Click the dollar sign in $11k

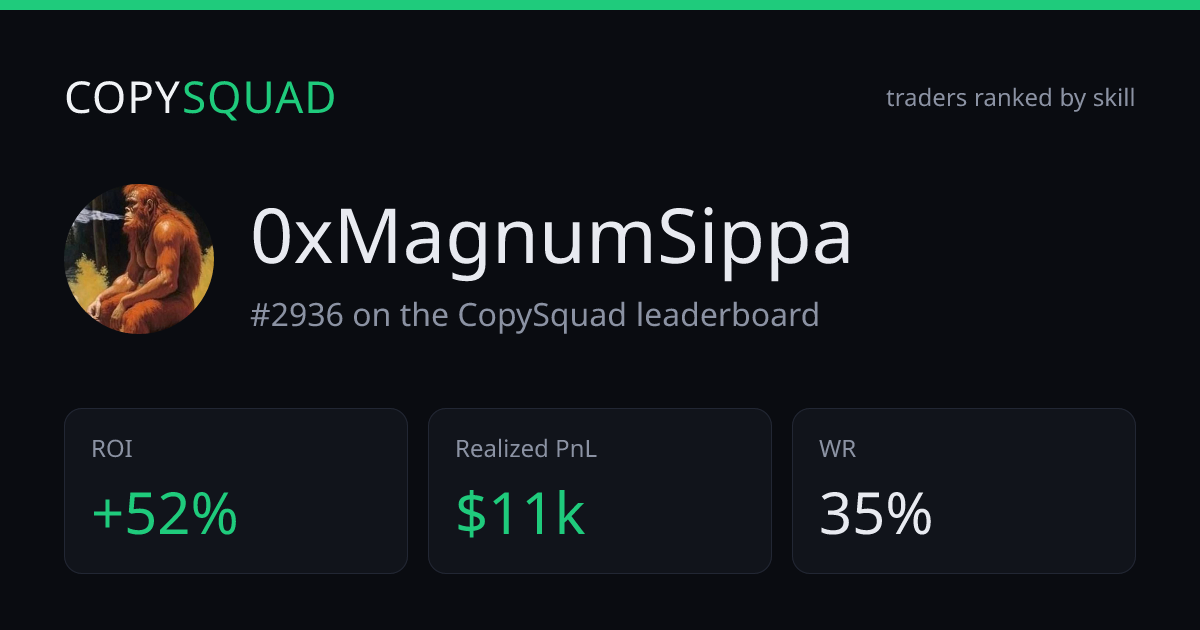pos(471,515)
